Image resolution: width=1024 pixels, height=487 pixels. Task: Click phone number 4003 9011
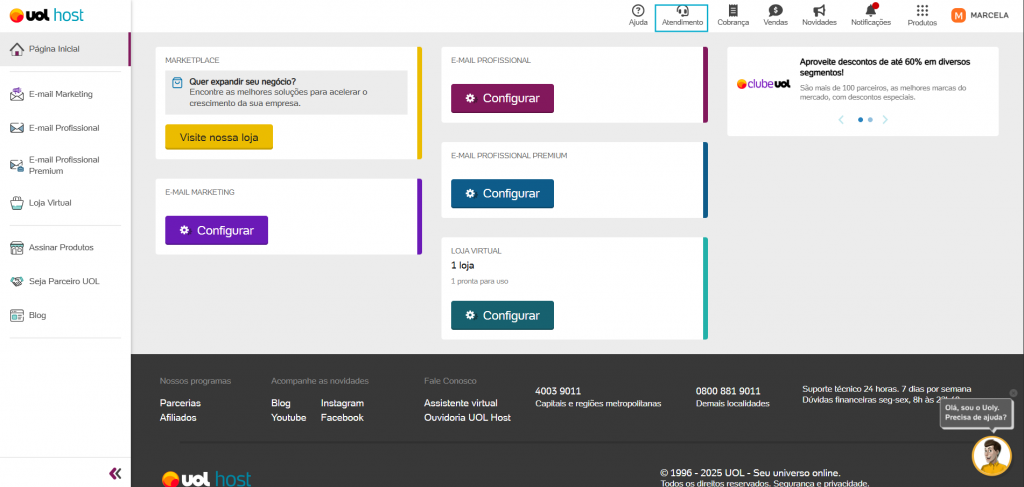pyautogui.click(x=558, y=391)
